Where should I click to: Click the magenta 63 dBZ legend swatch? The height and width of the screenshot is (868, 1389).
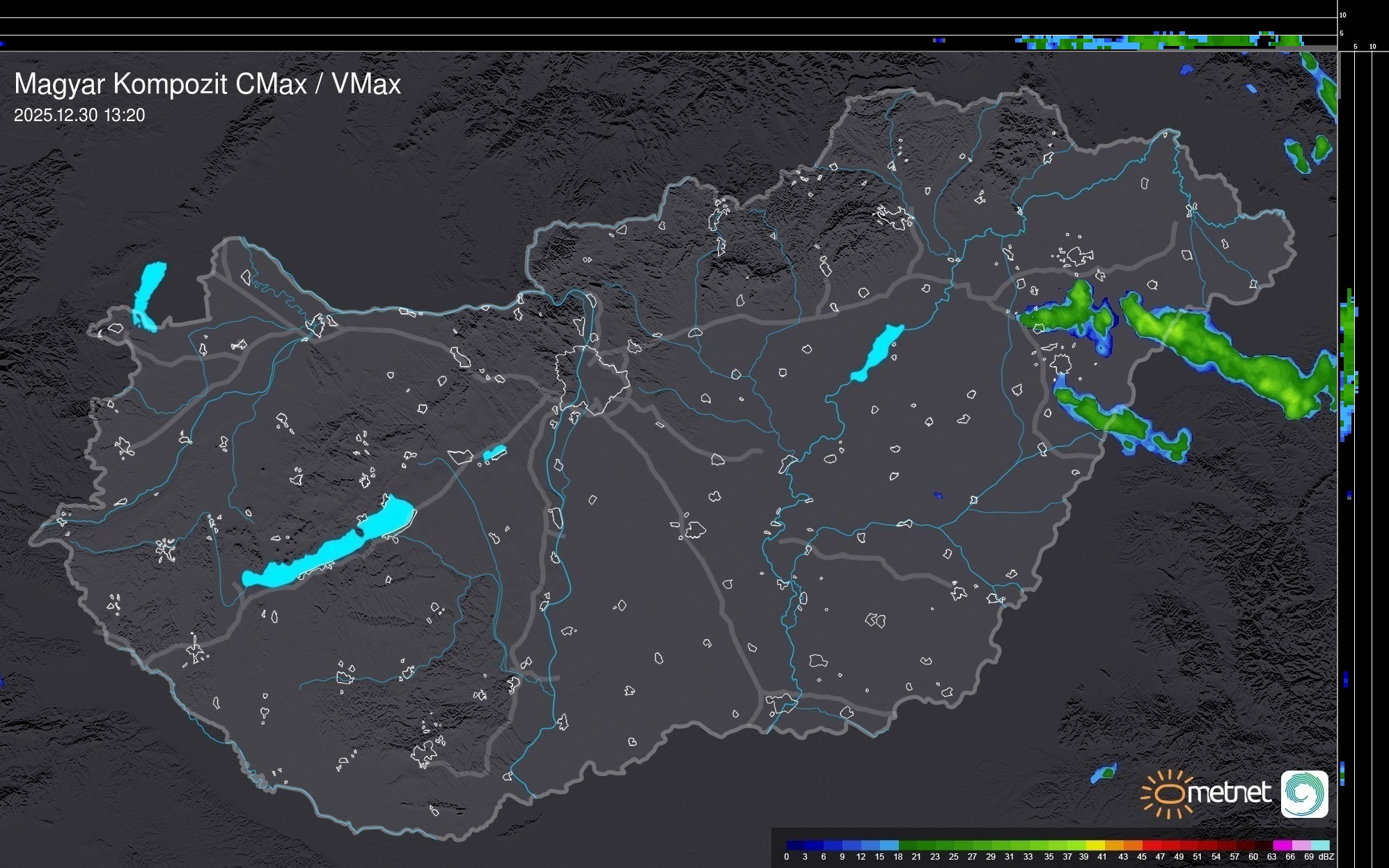pos(1282,845)
